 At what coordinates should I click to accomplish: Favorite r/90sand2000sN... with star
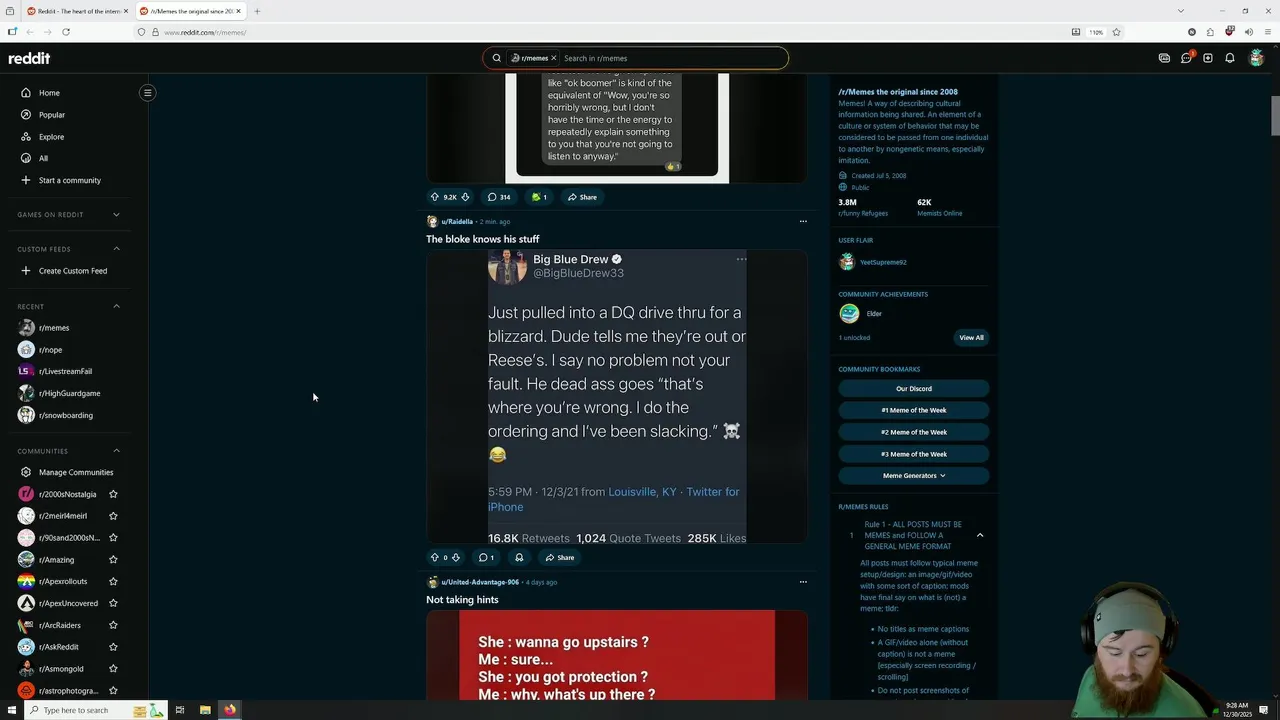tap(113, 538)
